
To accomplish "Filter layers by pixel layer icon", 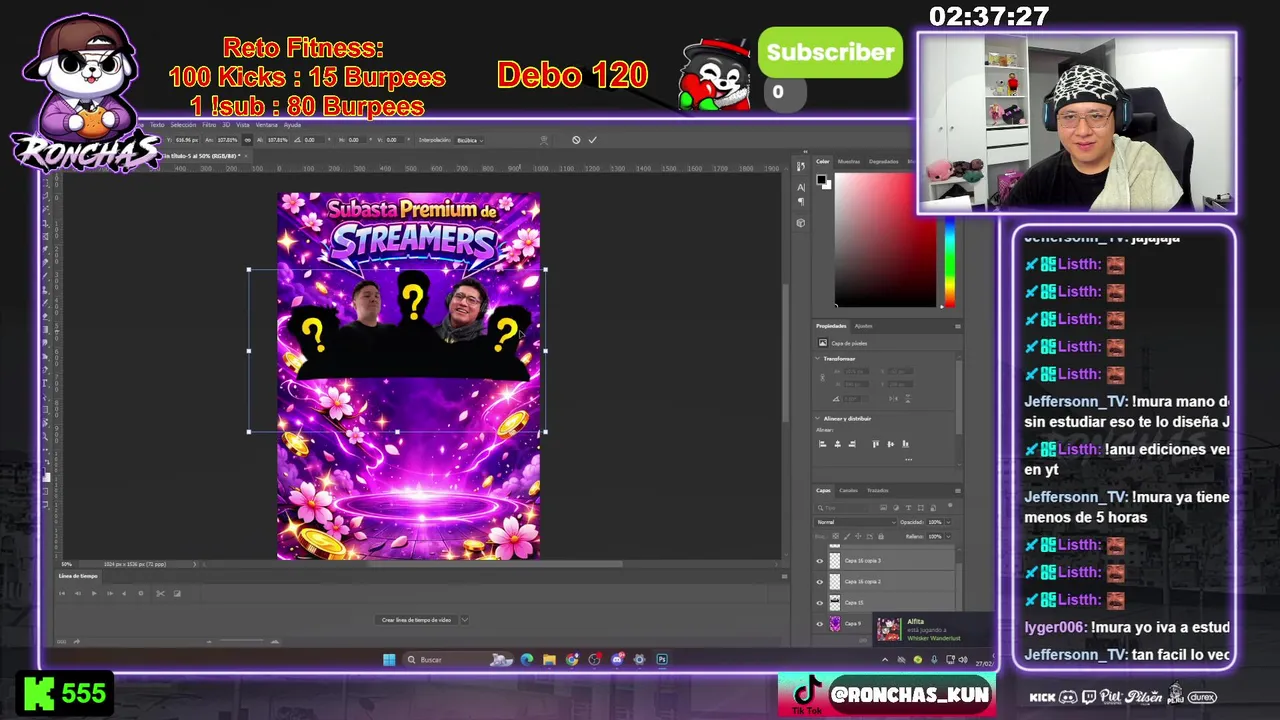I will point(883,507).
